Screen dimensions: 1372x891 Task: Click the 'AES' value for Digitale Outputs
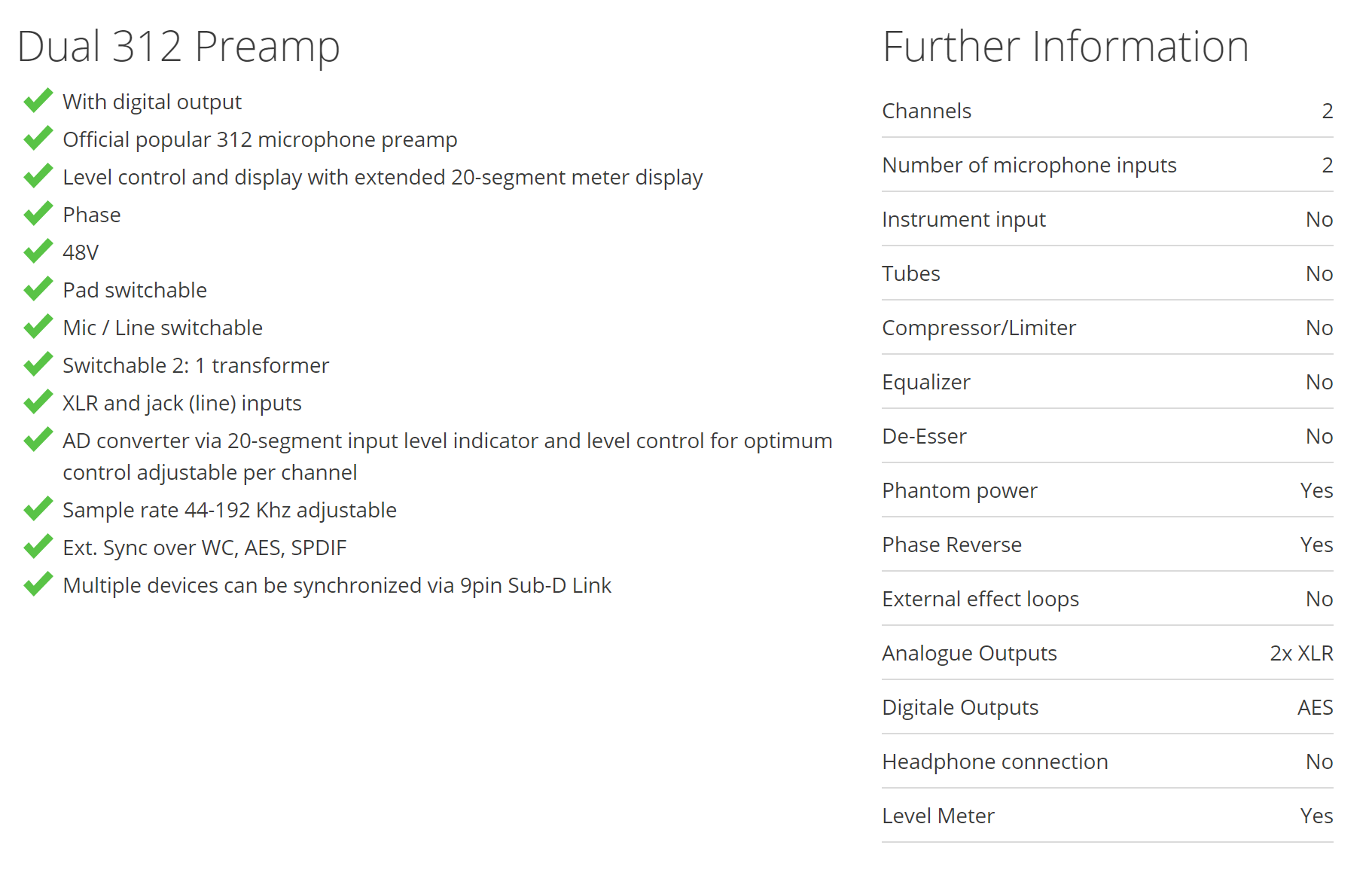[1315, 707]
